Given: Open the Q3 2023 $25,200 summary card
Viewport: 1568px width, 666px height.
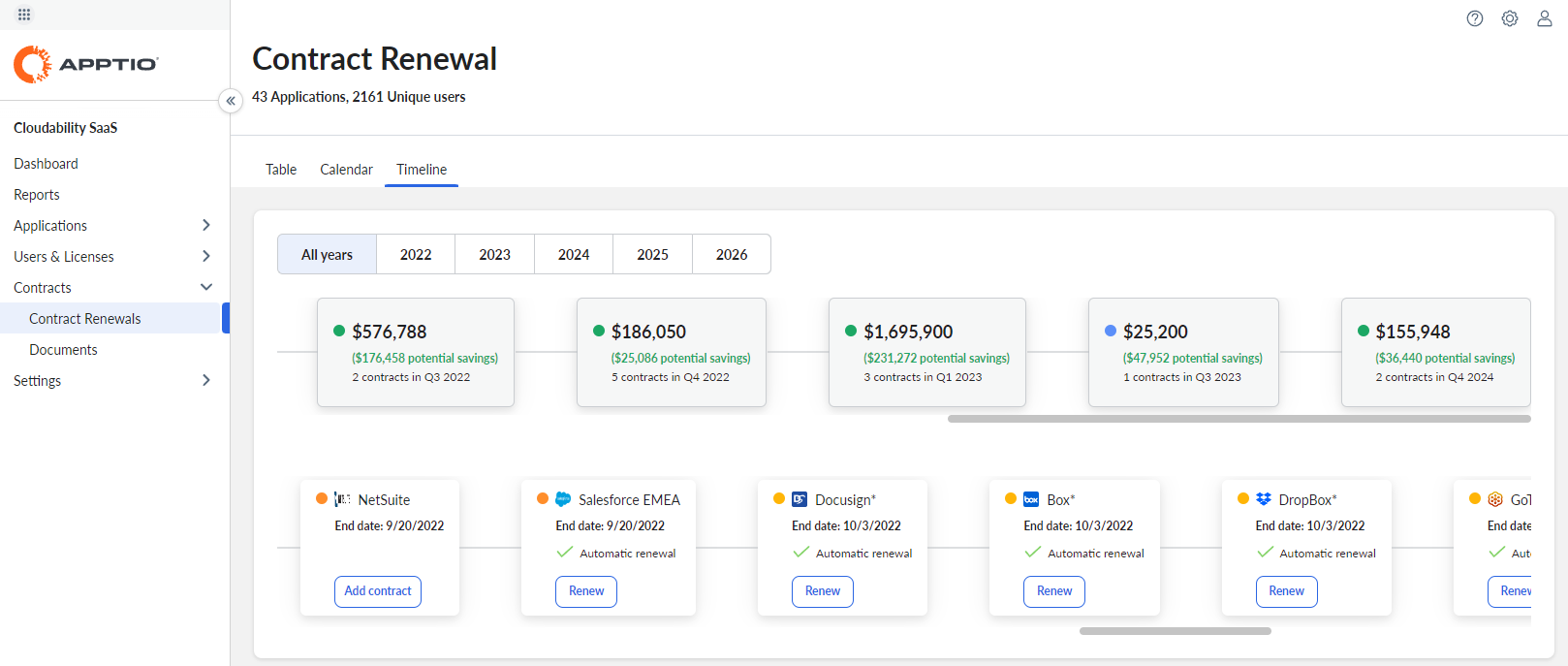Looking at the screenshot, I should (x=1183, y=352).
